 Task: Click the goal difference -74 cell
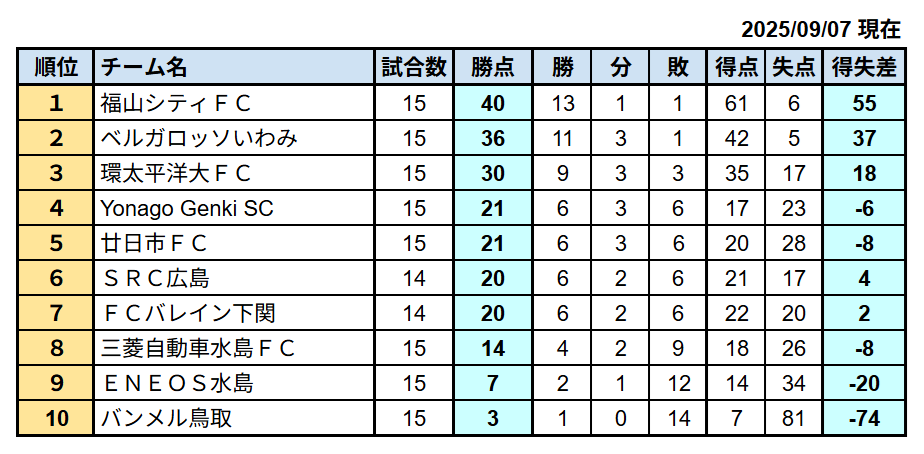point(864,418)
